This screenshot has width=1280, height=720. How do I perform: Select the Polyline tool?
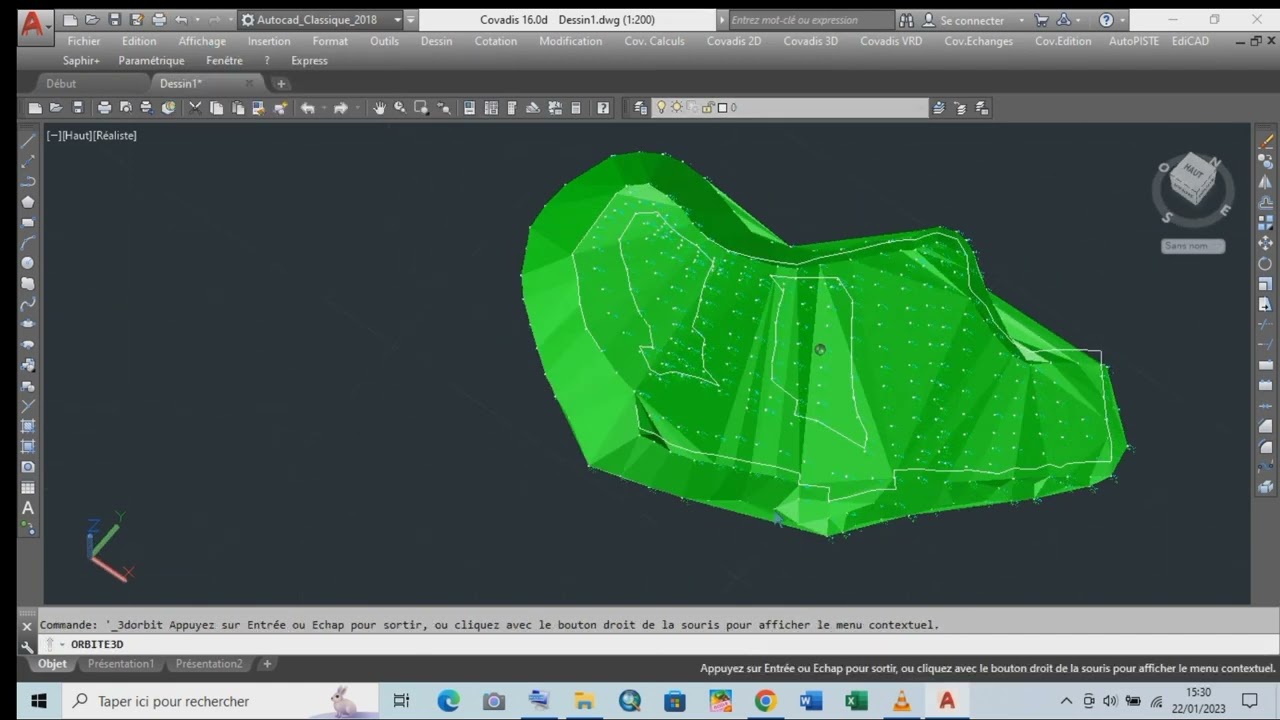pos(28,181)
